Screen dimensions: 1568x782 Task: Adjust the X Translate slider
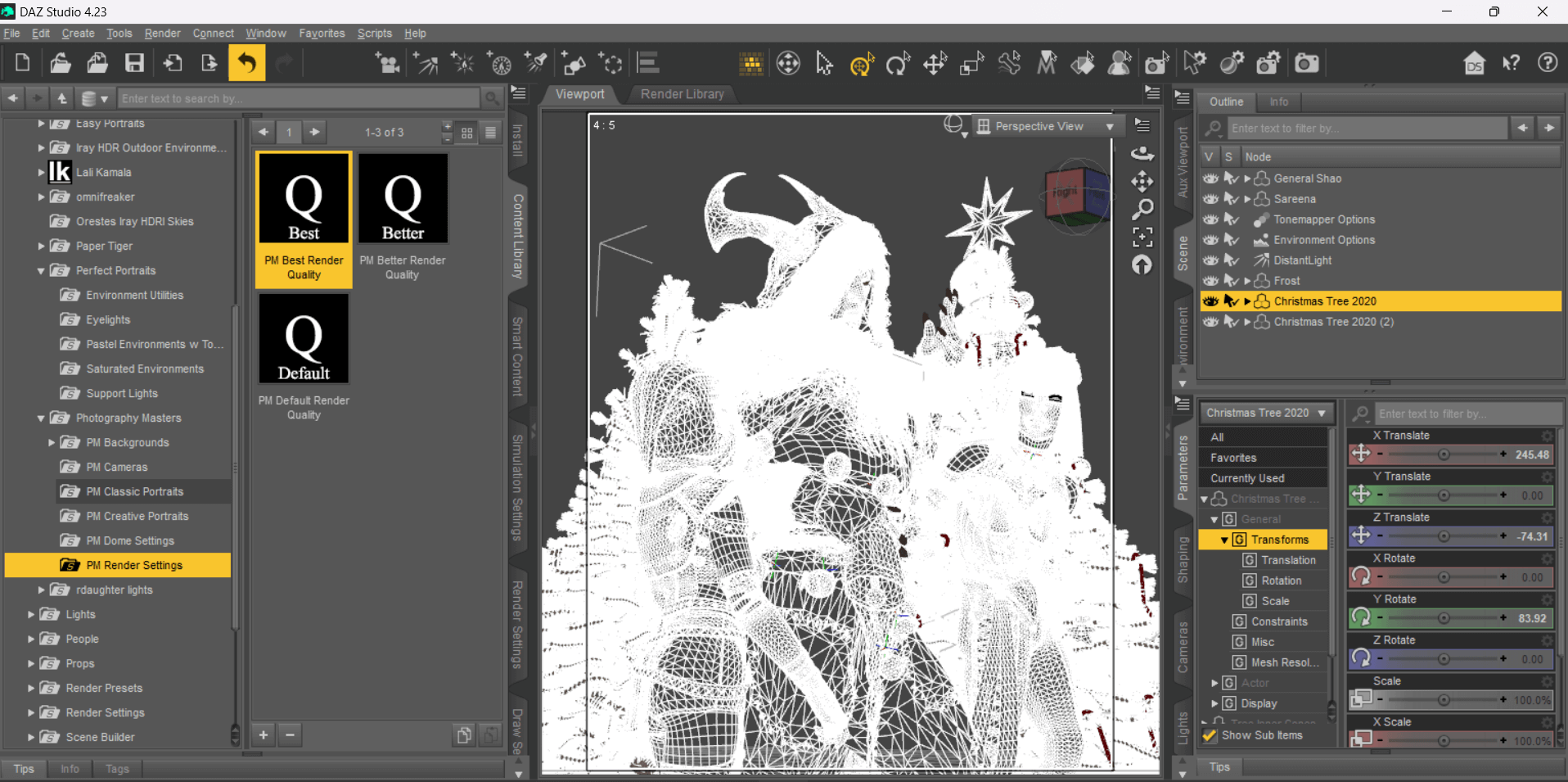[1442, 454]
